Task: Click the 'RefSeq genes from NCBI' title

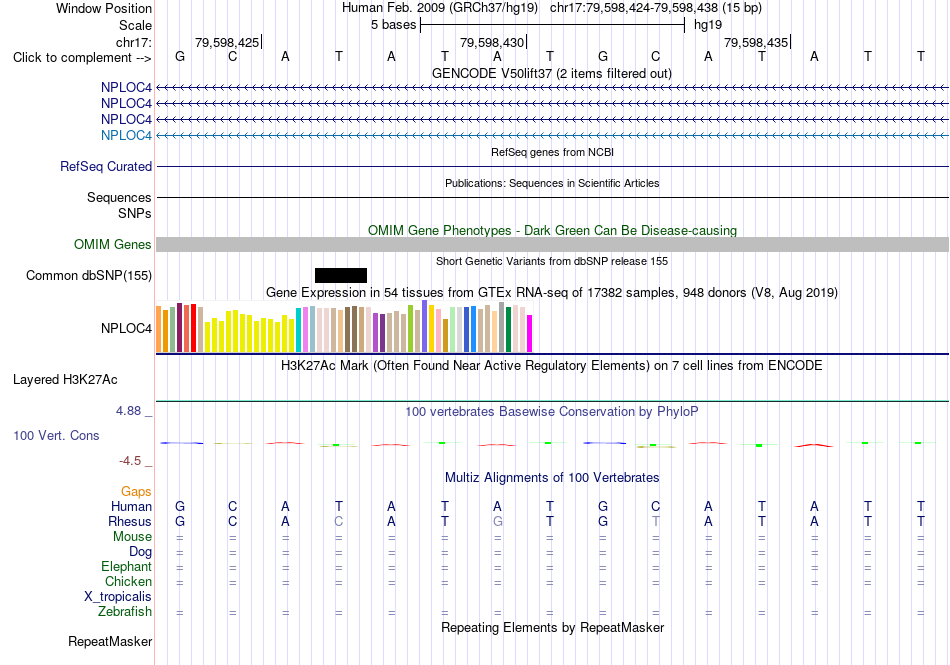Action: click(552, 152)
